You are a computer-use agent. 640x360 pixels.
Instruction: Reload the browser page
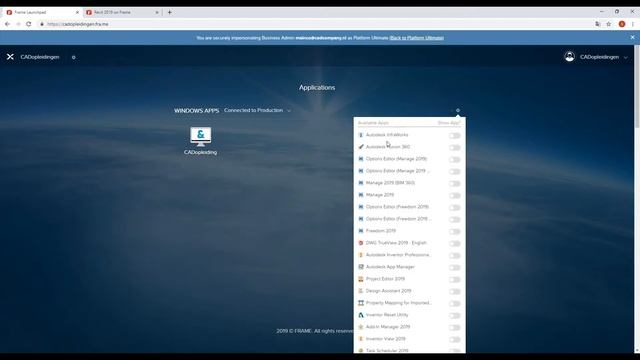pos(29,24)
